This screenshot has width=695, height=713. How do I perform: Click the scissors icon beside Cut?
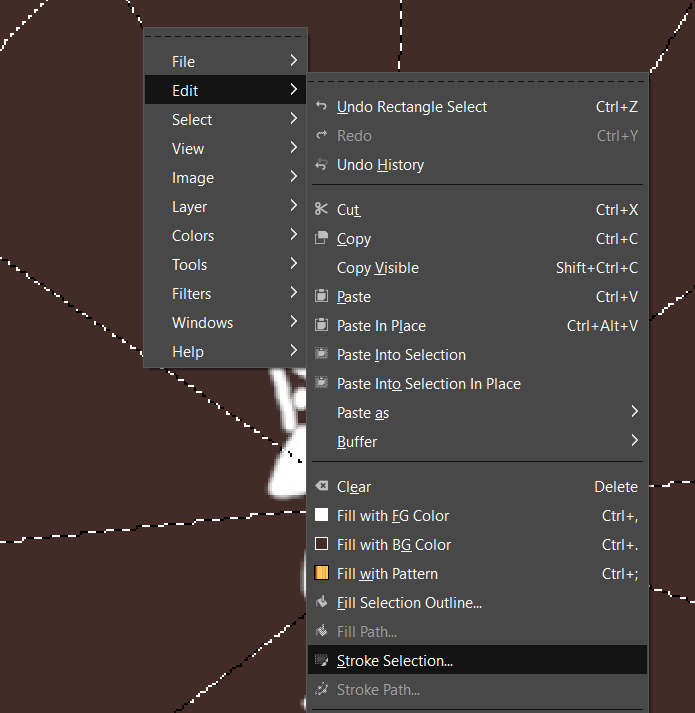coord(321,210)
